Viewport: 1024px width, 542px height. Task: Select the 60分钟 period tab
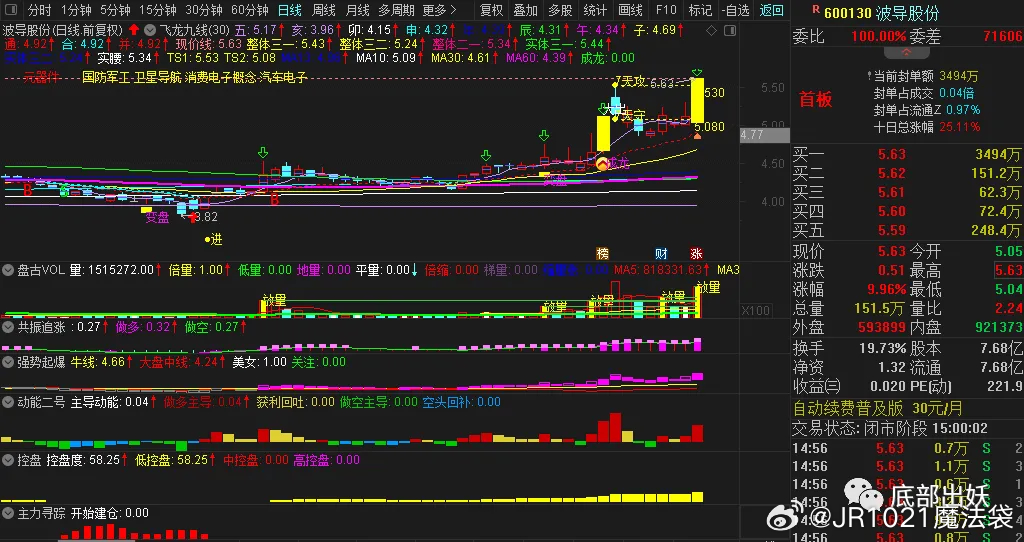click(x=249, y=10)
